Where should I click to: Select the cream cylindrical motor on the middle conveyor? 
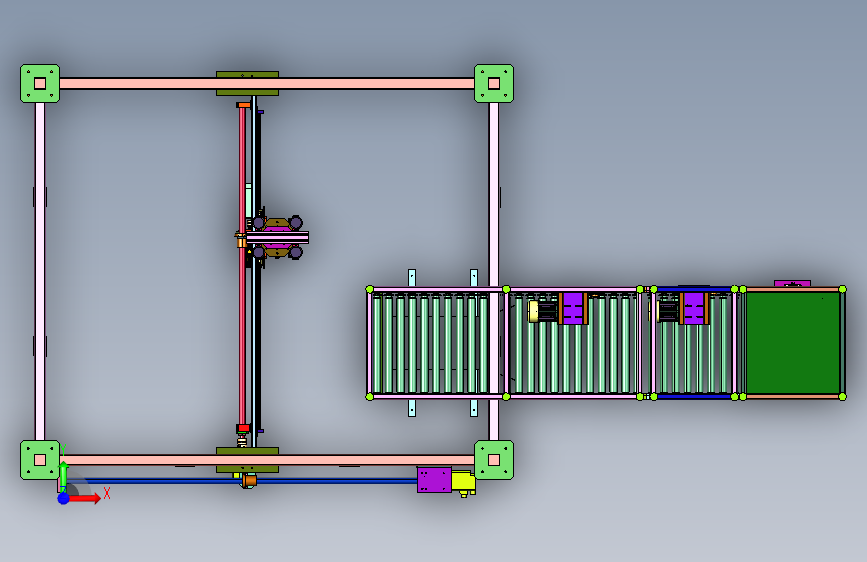(533, 311)
